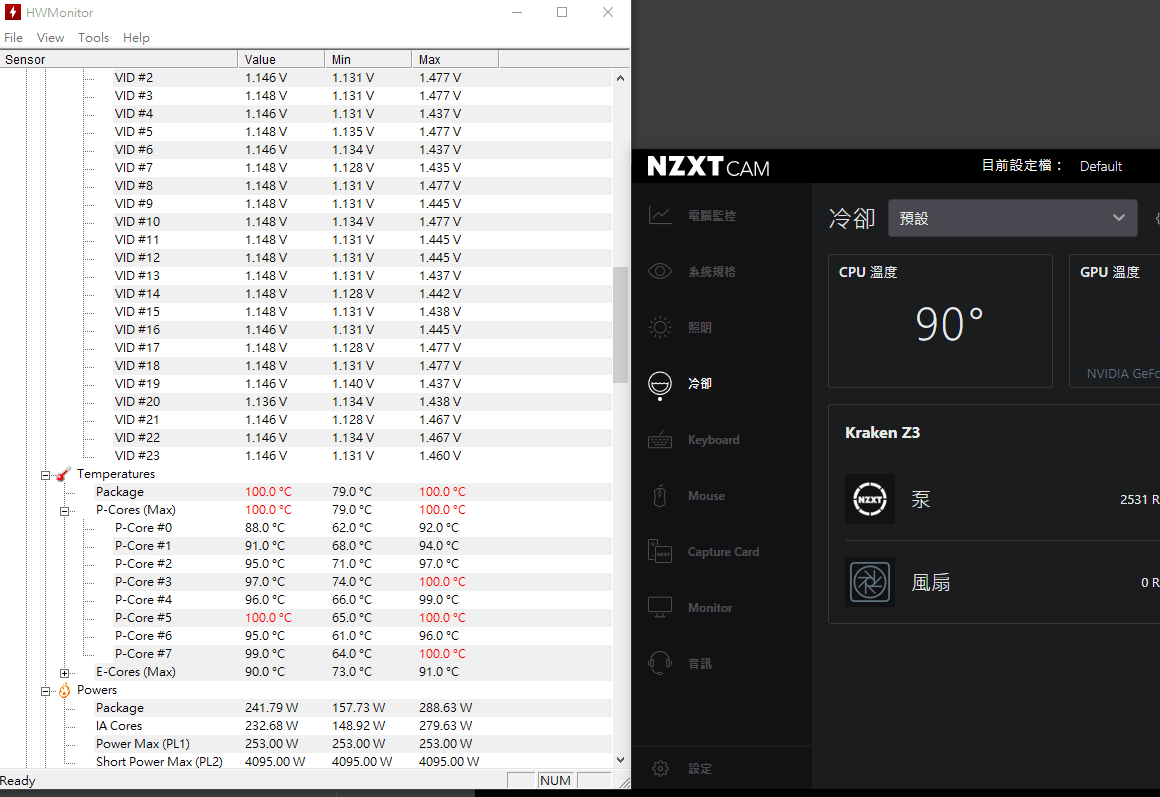Open the cooling profile preset dropdown

(1012, 218)
